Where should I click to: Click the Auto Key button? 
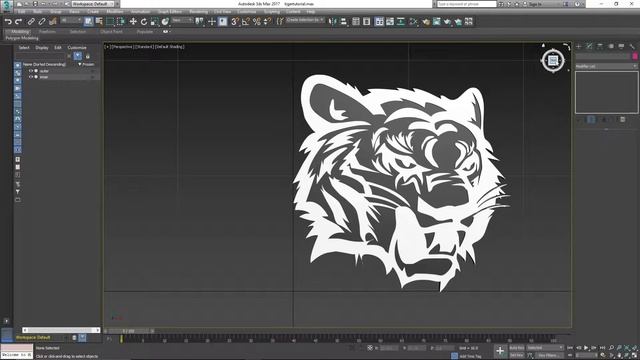point(516,348)
